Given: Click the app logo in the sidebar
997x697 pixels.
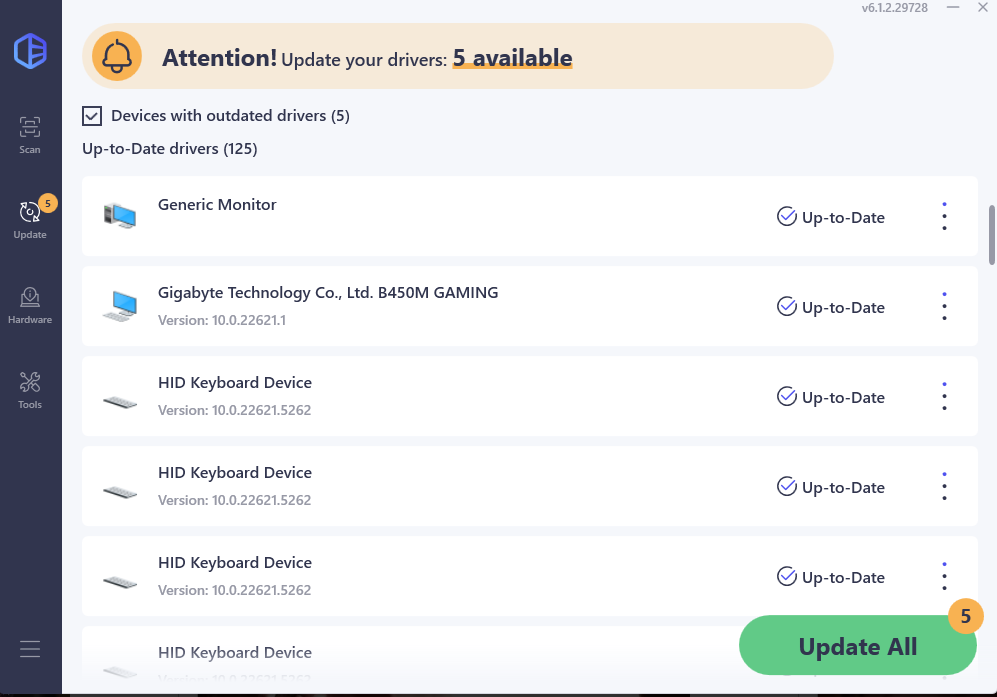Looking at the screenshot, I should coord(31,51).
